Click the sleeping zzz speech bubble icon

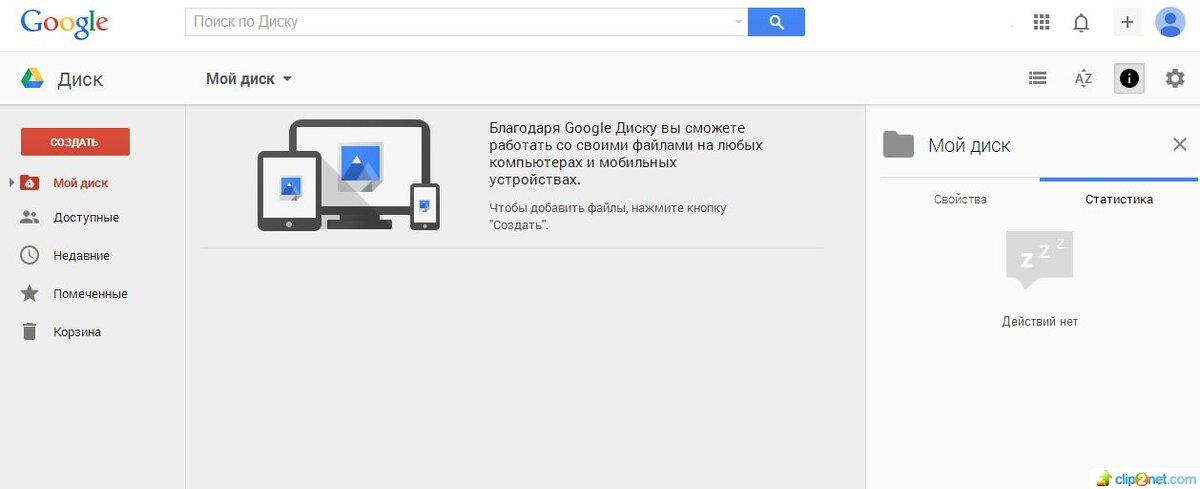point(1040,260)
